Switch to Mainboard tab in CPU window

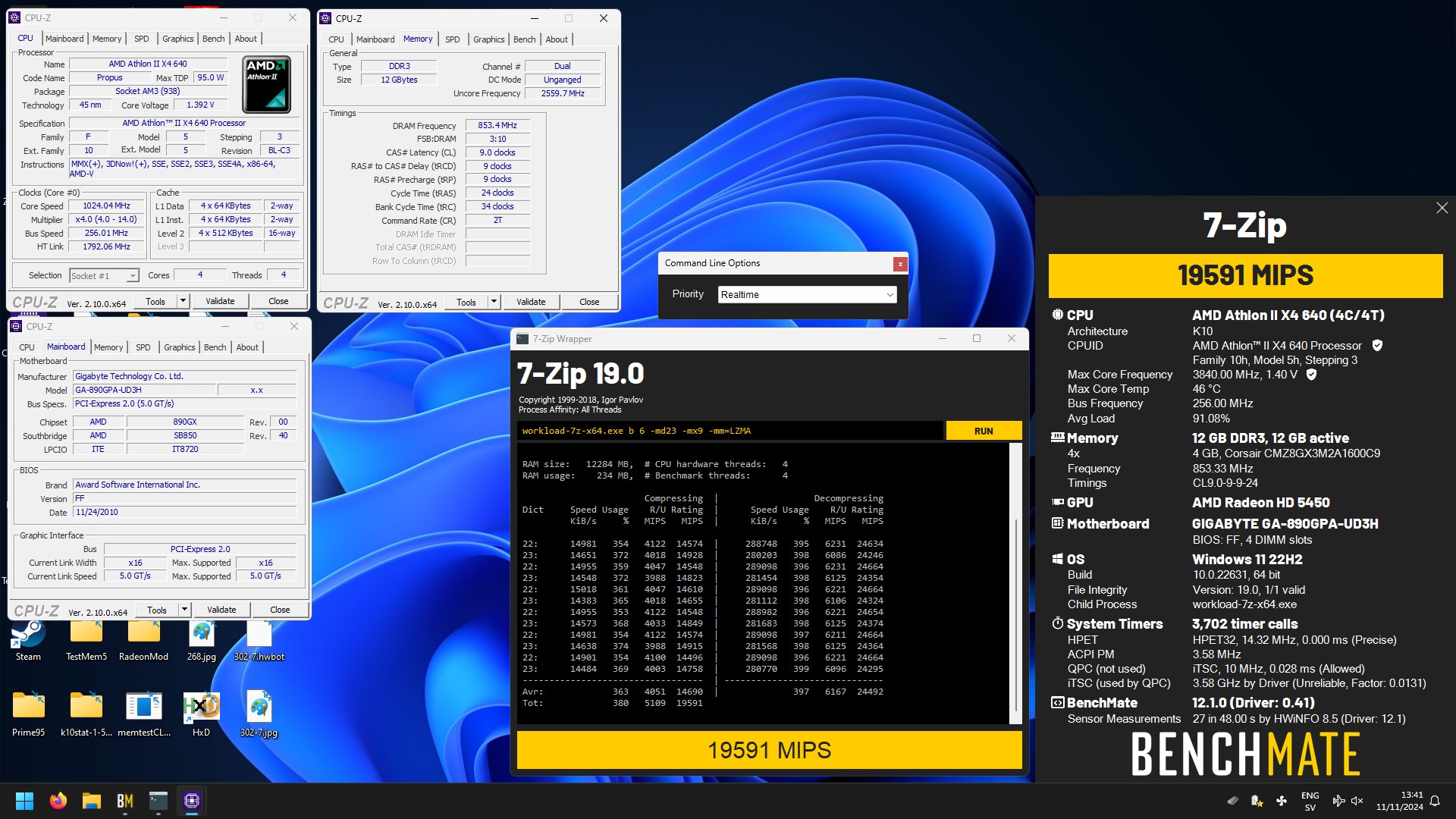[x=64, y=39]
